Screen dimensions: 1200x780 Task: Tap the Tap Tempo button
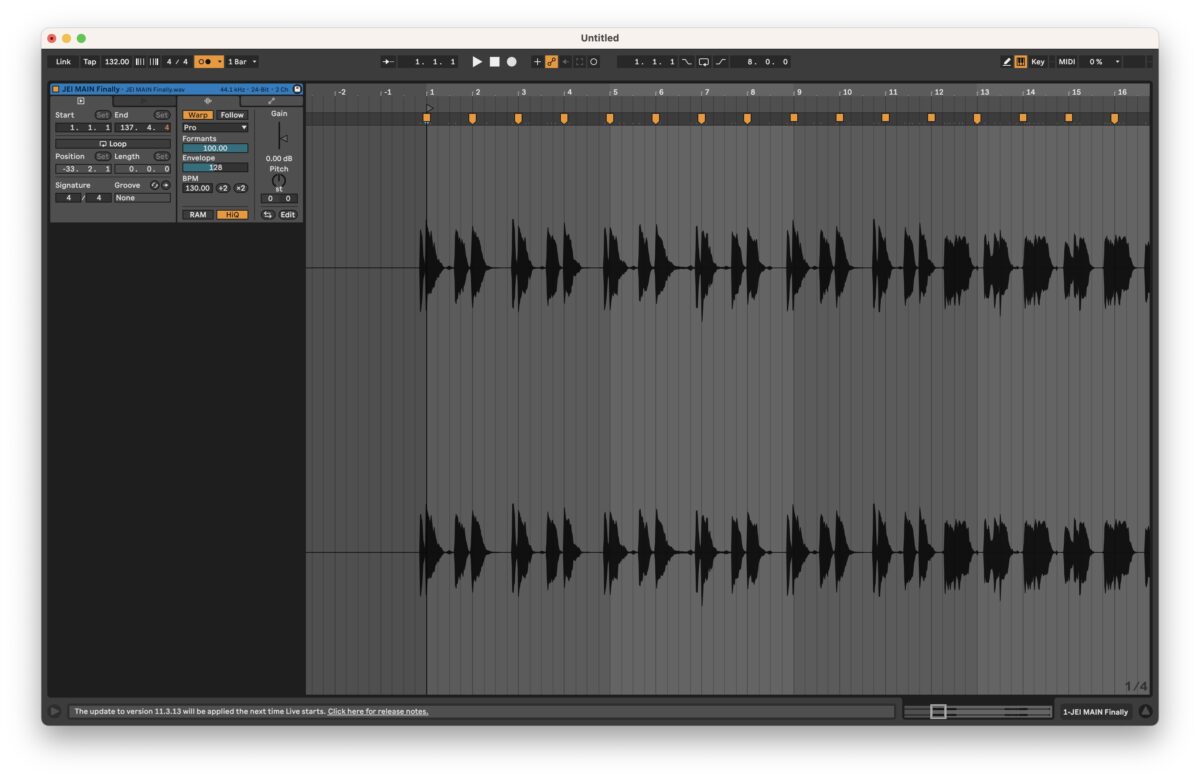tap(90, 62)
